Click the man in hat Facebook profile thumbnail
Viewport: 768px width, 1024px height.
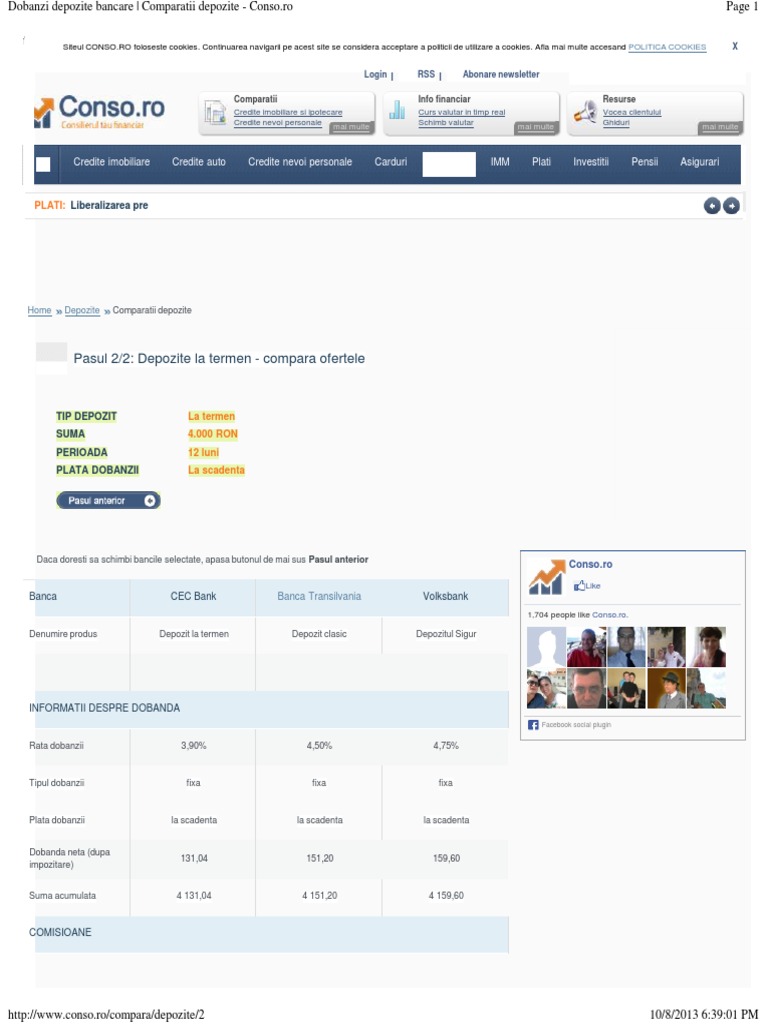(666, 688)
